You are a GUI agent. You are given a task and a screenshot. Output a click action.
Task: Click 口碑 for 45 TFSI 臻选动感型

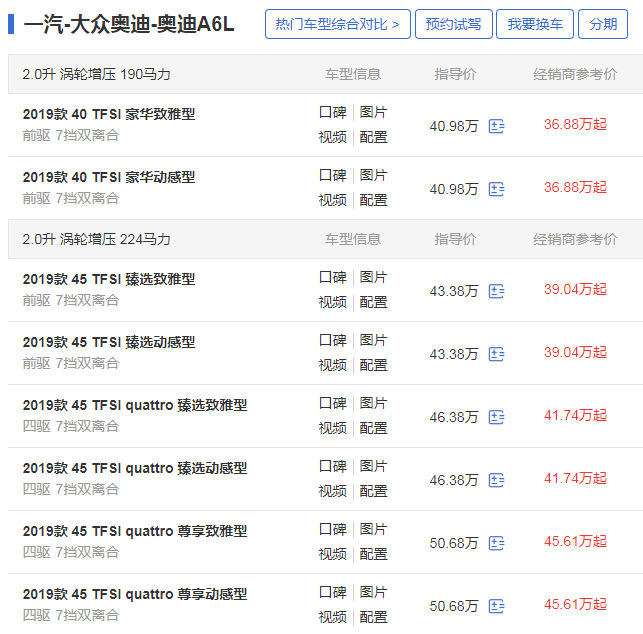click(x=333, y=340)
